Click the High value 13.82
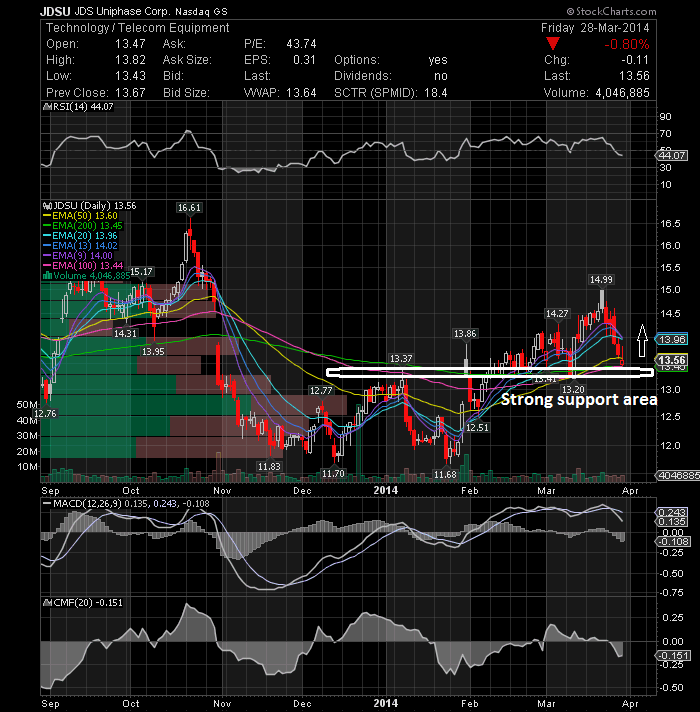Screen dimensions: 700x712 coord(130,60)
